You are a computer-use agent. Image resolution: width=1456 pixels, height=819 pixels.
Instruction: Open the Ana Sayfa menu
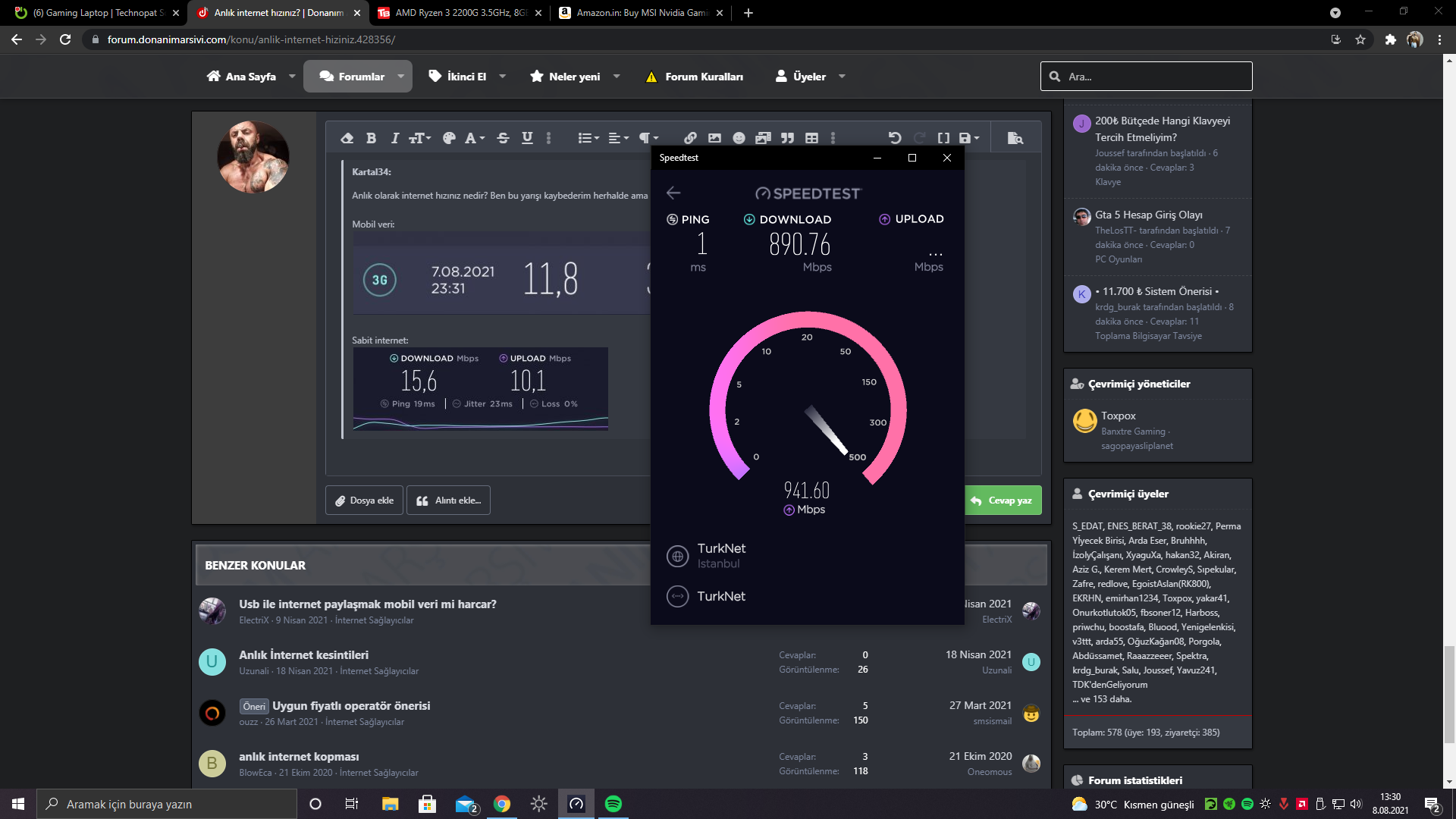coord(242,77)
